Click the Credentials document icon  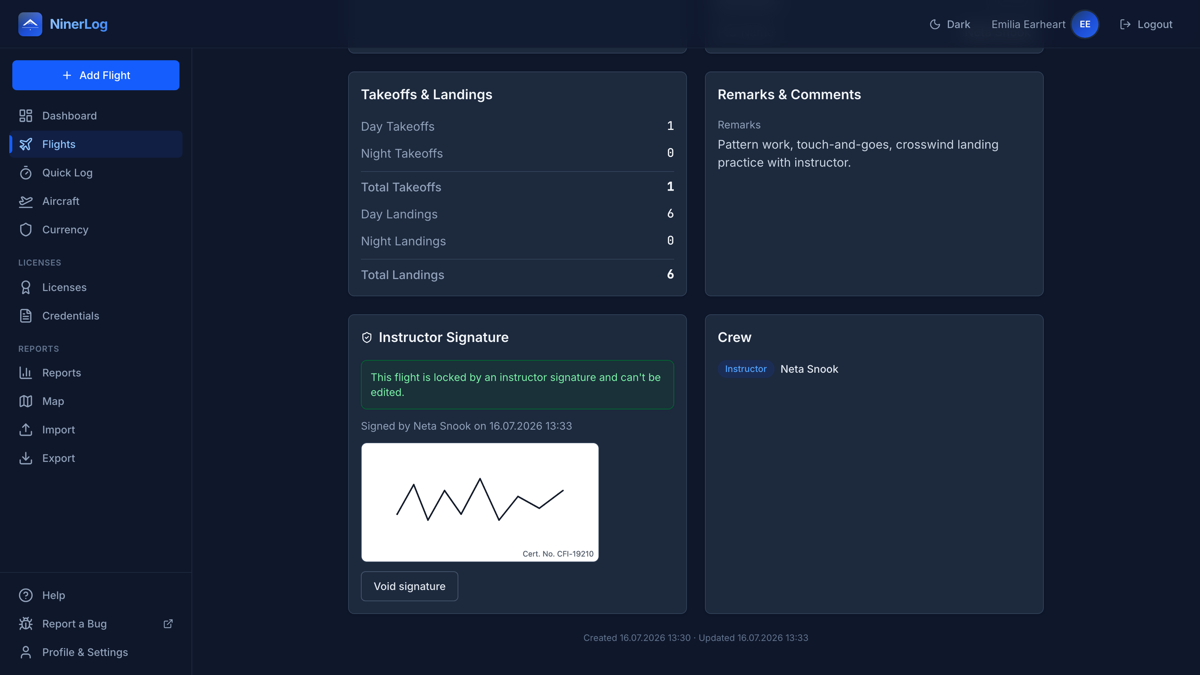[26, 316]
